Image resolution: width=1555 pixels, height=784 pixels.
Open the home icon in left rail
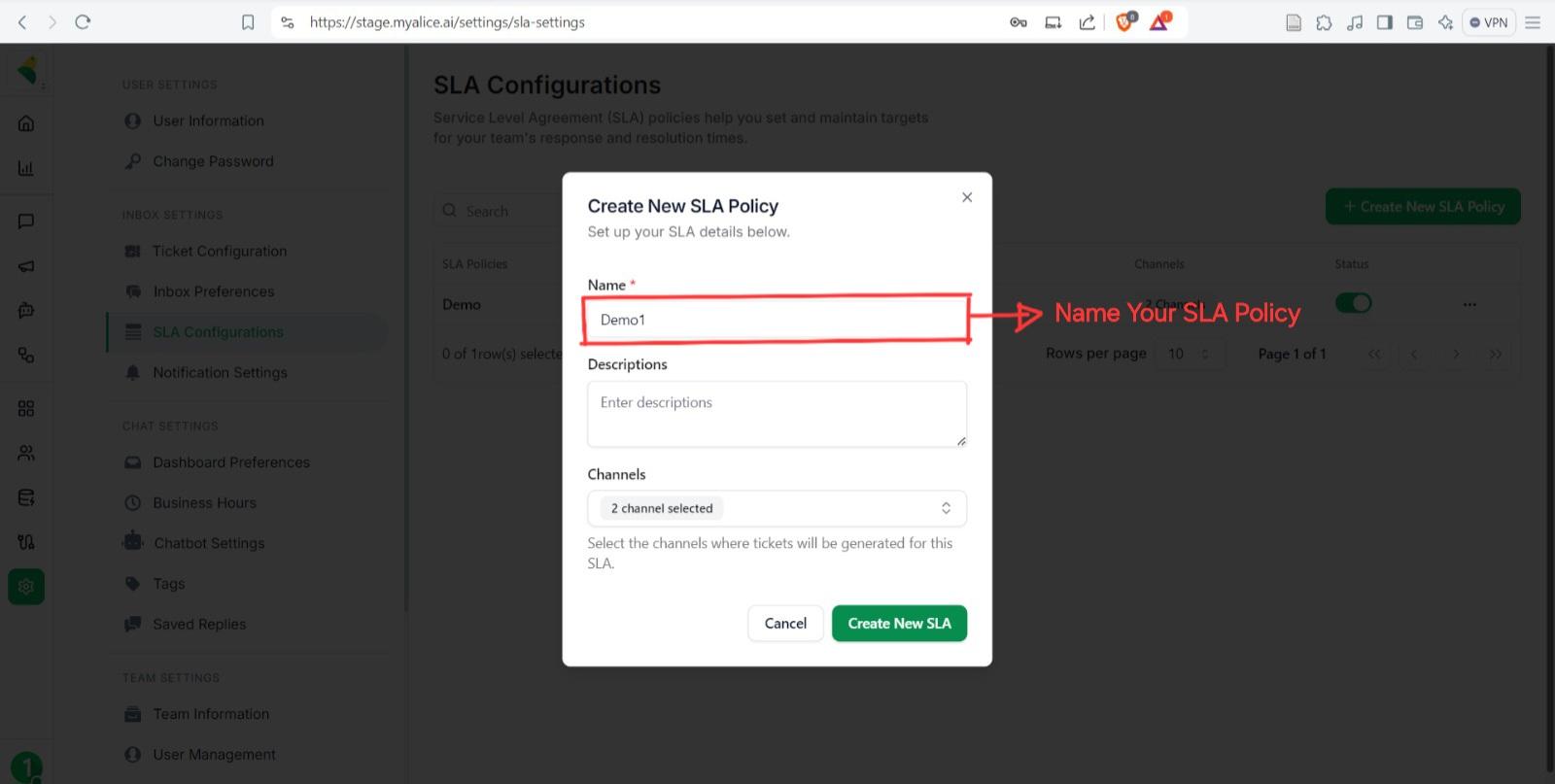tap(26, 123)
